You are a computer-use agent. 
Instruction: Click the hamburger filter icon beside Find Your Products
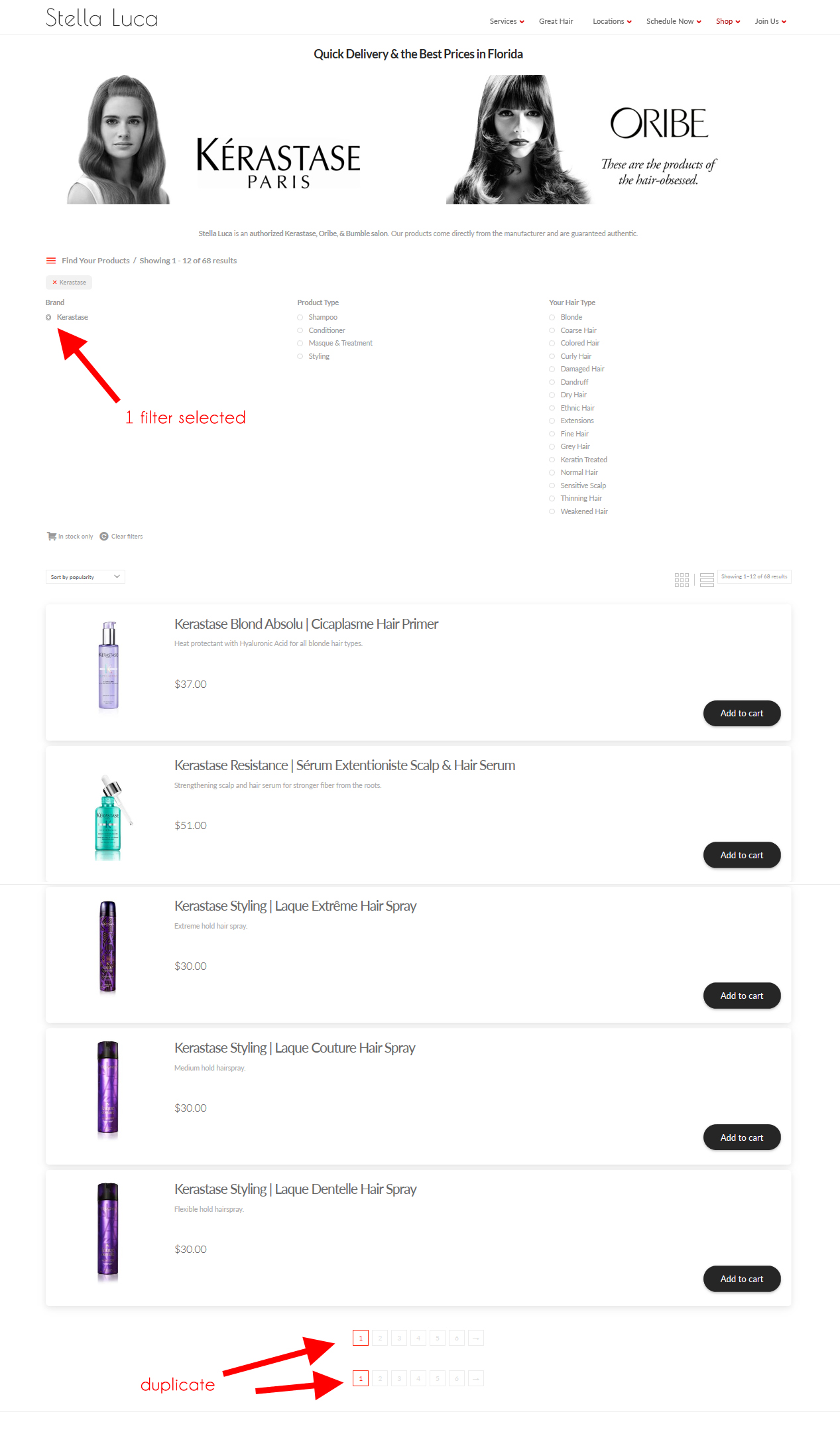click(x=51, y=261)
